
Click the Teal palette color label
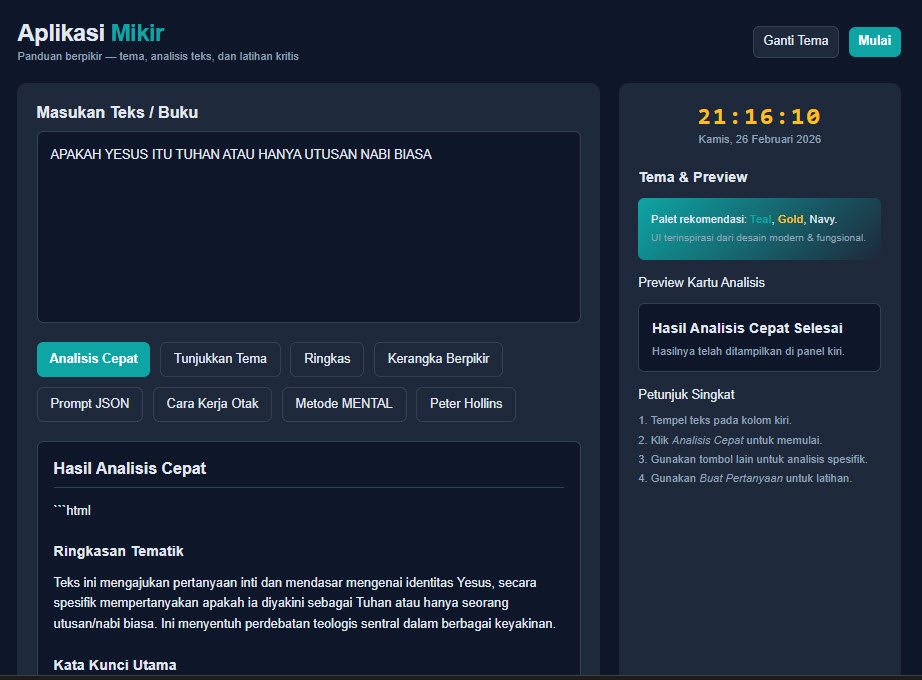(760, 219)
